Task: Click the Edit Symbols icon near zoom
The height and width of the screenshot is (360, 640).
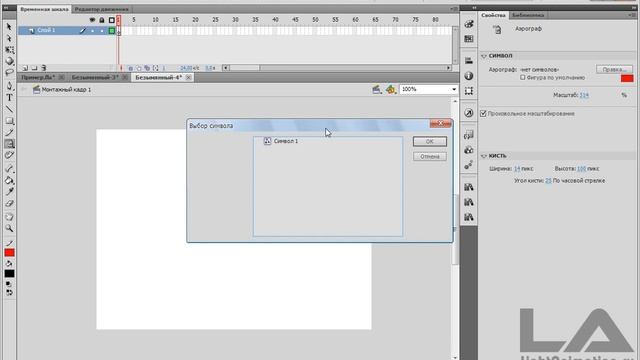Action: [391, 89]
